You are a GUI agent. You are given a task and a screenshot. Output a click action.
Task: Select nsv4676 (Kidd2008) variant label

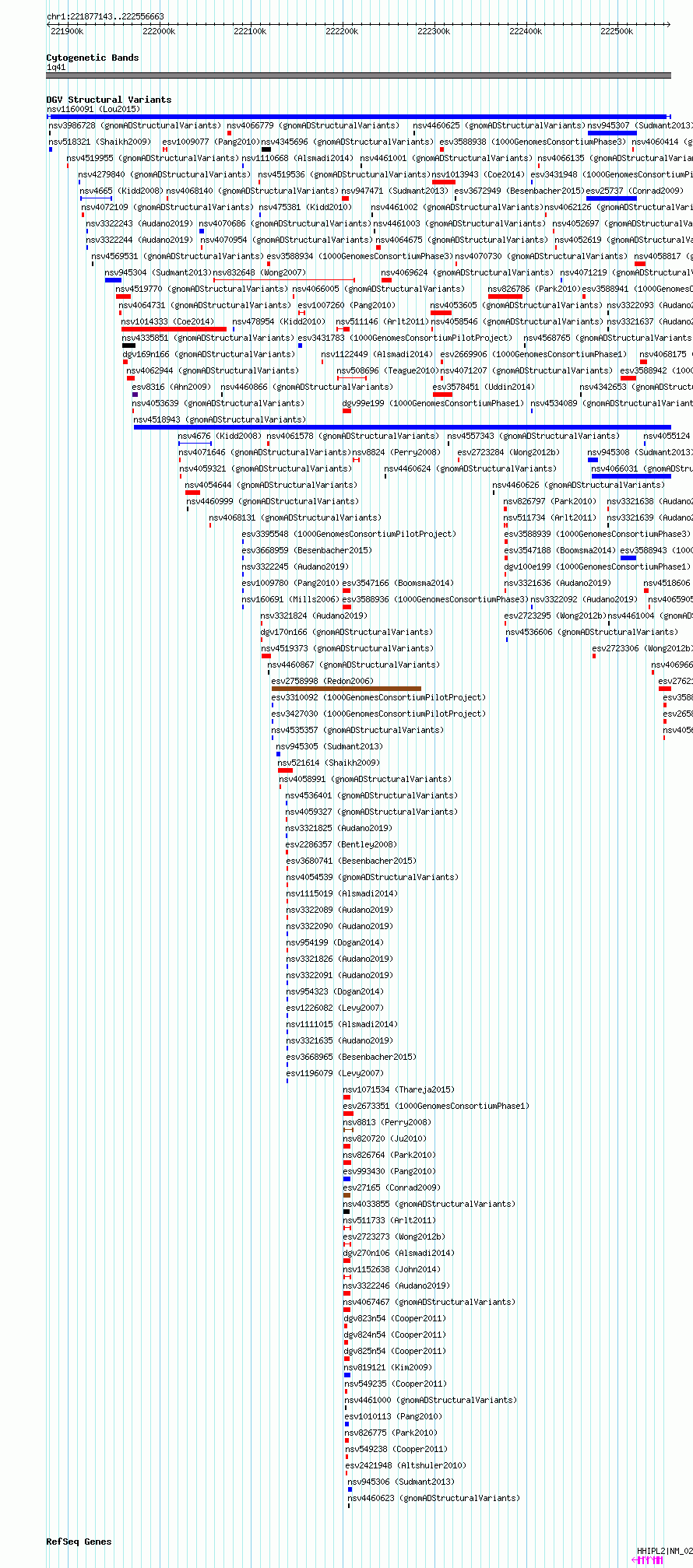coord(220,436)
